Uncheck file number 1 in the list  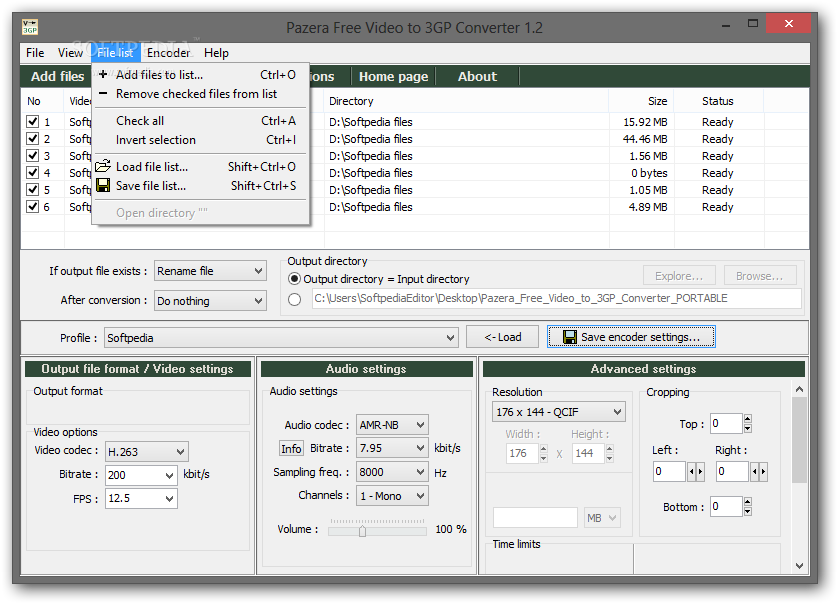click(x=33, y=121)
